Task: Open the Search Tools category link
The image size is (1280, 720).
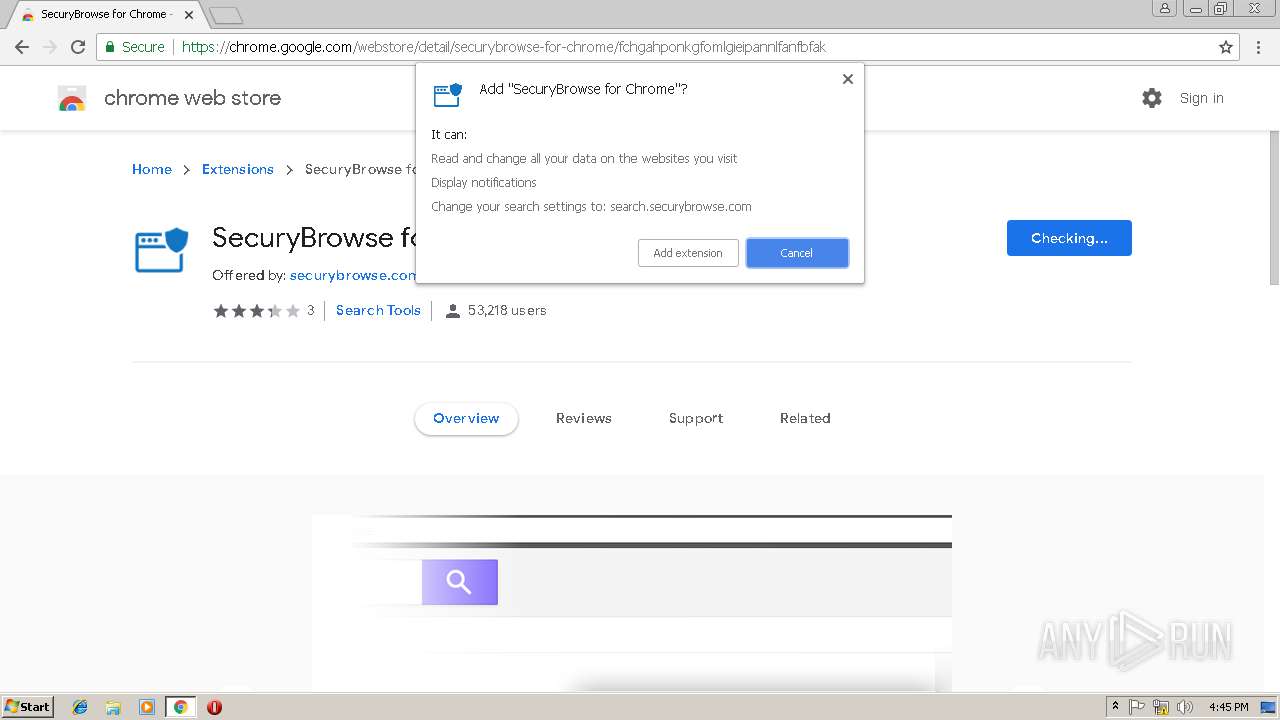Action: 378,310
